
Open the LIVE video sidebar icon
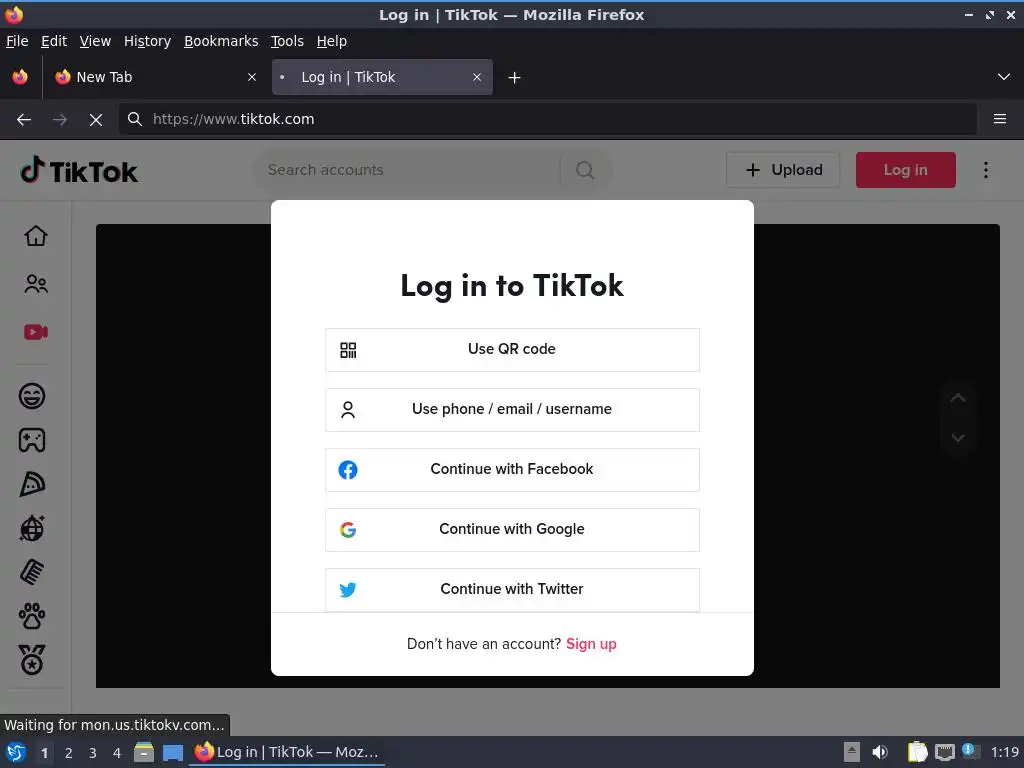(36, 332)
